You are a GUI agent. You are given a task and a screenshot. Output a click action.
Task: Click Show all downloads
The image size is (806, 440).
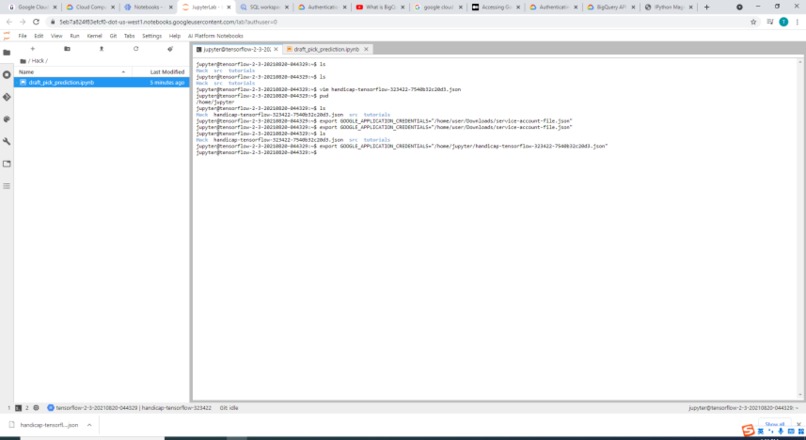pos(775,424)
